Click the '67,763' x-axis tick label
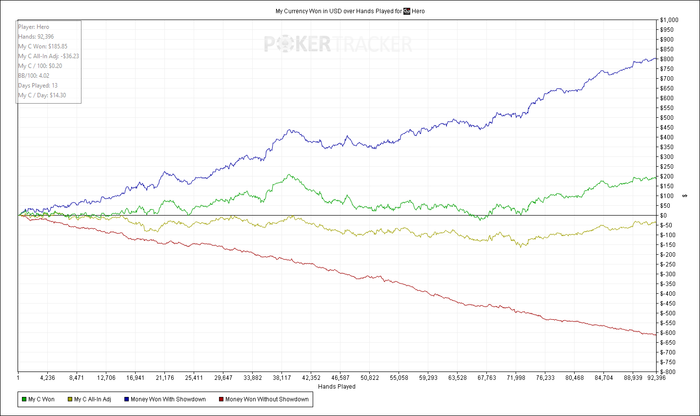Screen dimensions: 700x416 click(487, 378)
